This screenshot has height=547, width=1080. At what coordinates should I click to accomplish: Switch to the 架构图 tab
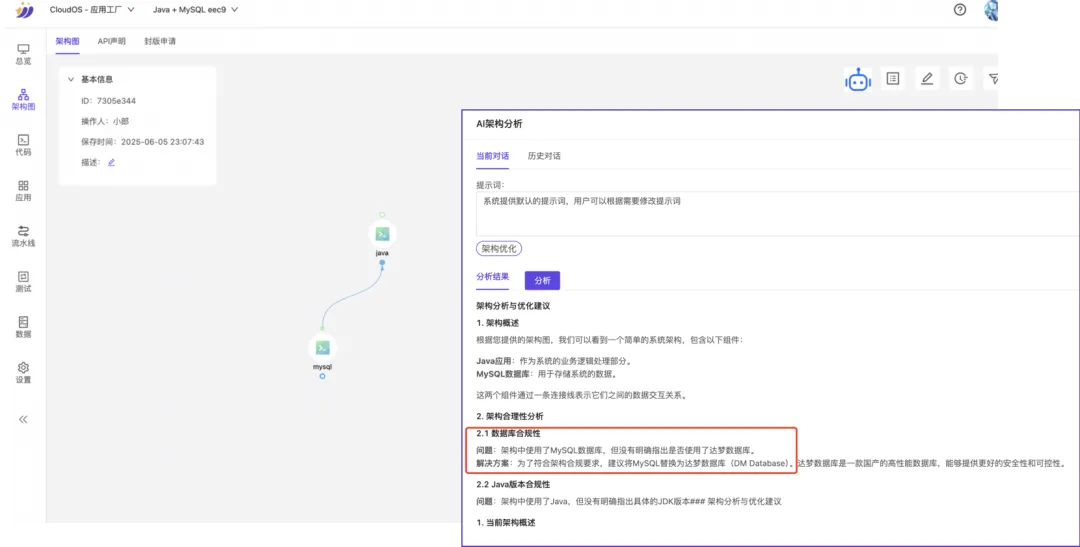(x=68, y=41)
